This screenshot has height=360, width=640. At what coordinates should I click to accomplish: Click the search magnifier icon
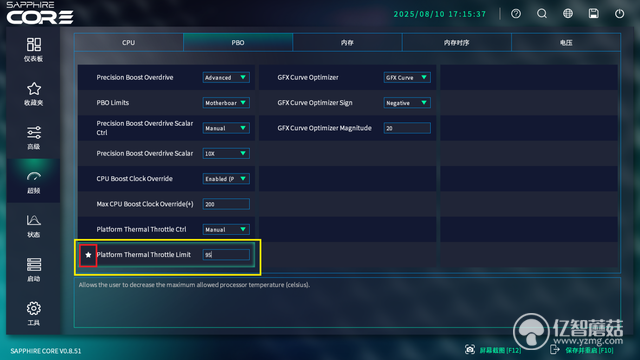(x=542, y=13)
